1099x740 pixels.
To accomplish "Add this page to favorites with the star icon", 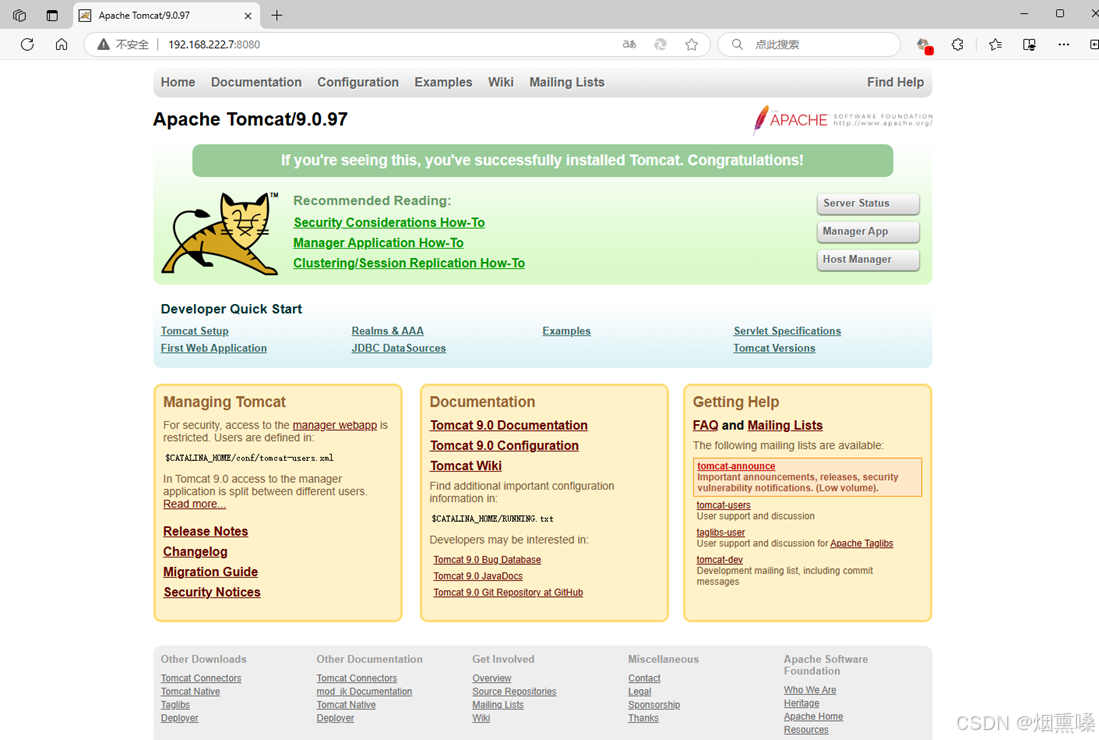I will pos(692,44).
